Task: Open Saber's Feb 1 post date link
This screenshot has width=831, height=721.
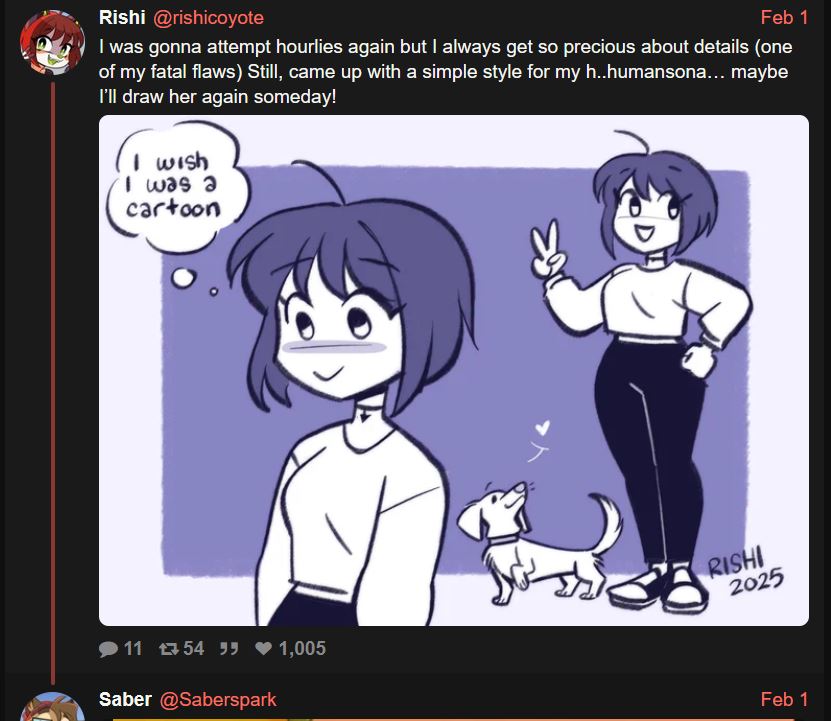Action: click(784, 699)
